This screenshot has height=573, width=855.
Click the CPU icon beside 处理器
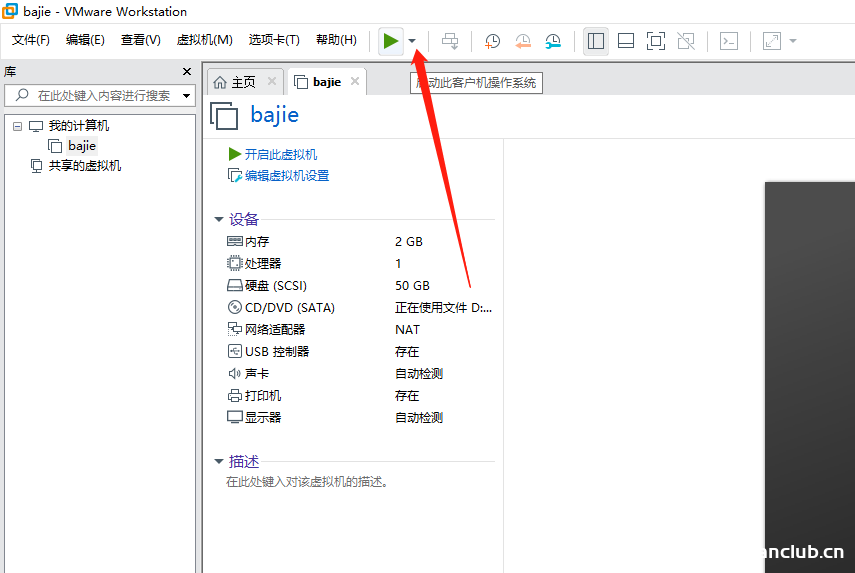pyautogui.click(x=234, y=263)
